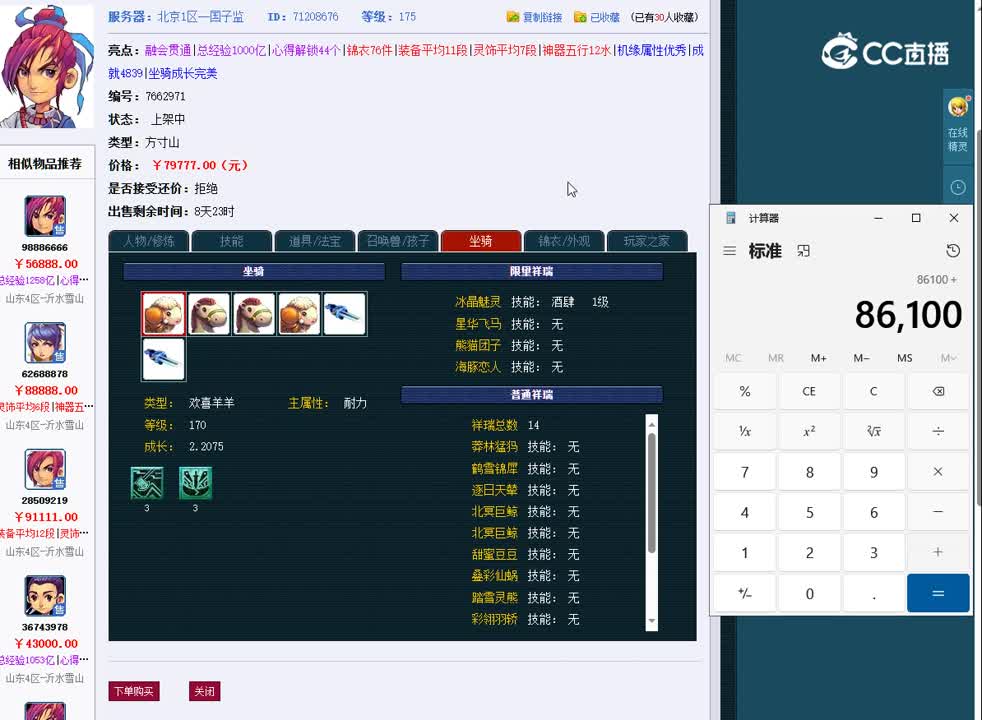Click the ￥56888.00 similar item thumbnail

45,216
